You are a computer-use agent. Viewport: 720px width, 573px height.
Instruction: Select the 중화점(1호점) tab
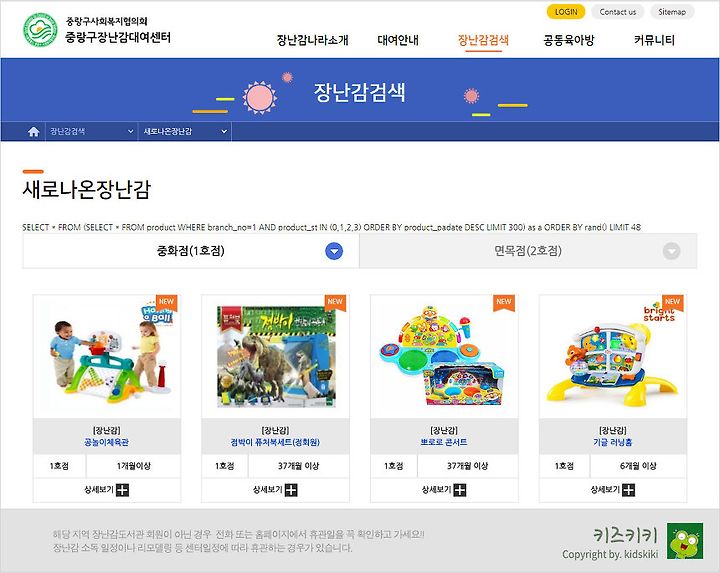tap(191, 251)
